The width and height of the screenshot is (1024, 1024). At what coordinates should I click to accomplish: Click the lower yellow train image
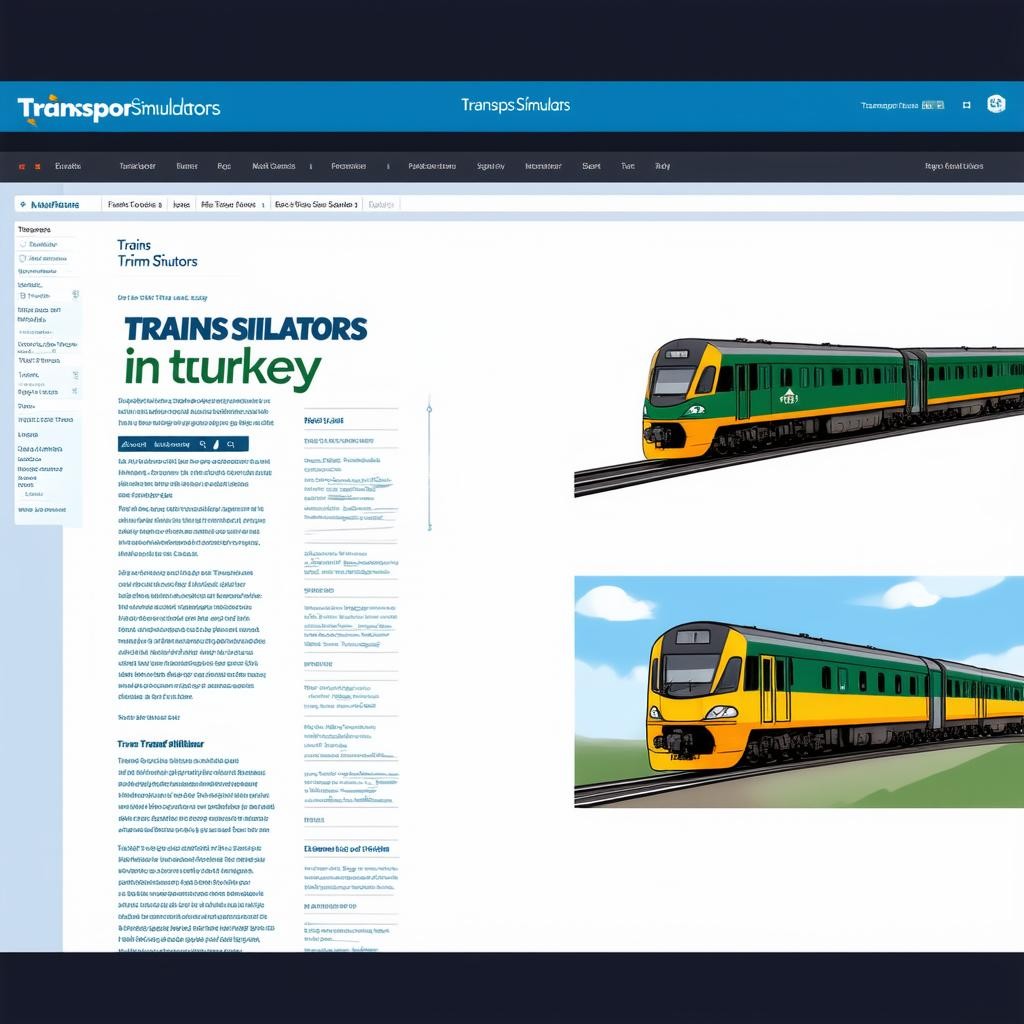[798, 691]
